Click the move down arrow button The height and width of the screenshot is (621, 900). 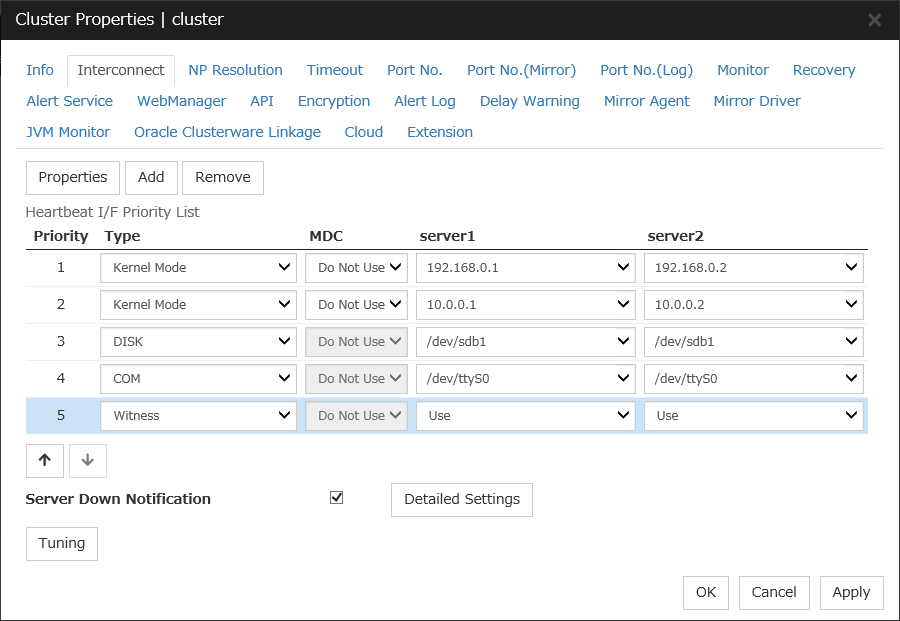pos(88,460)
